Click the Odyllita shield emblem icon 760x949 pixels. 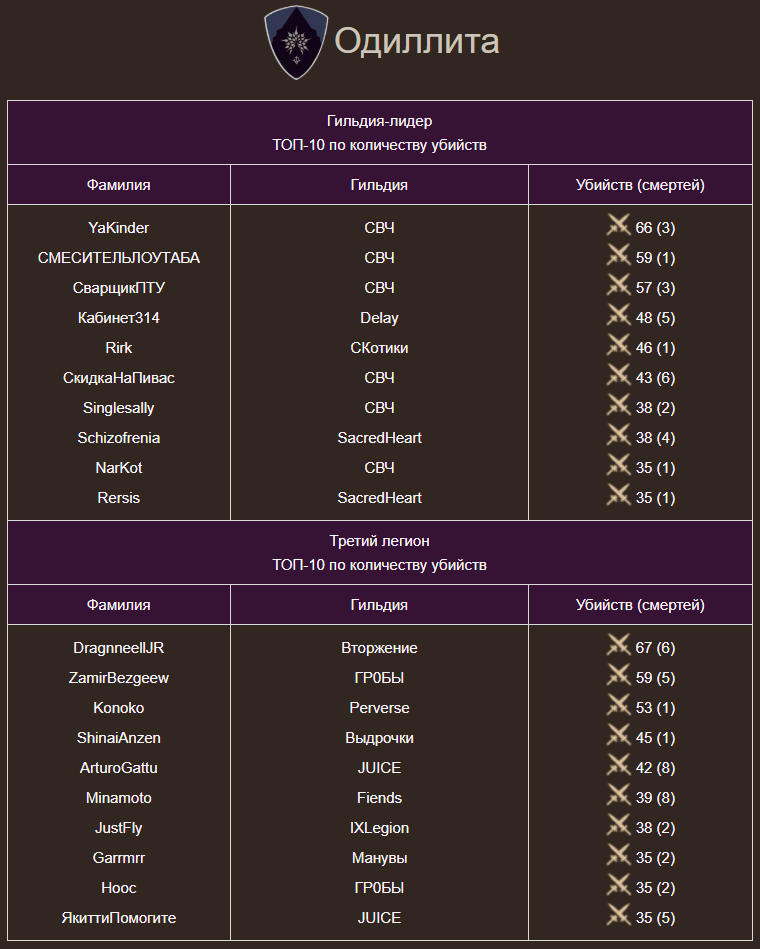coord(296,43)
